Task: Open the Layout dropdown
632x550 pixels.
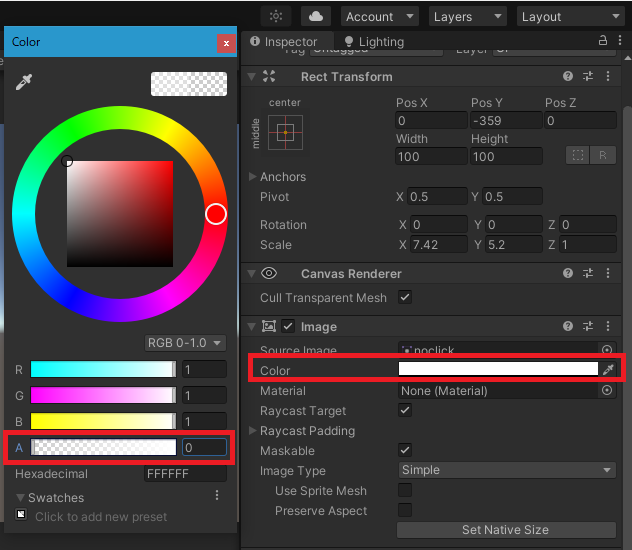Action: (x=570, y=17)
